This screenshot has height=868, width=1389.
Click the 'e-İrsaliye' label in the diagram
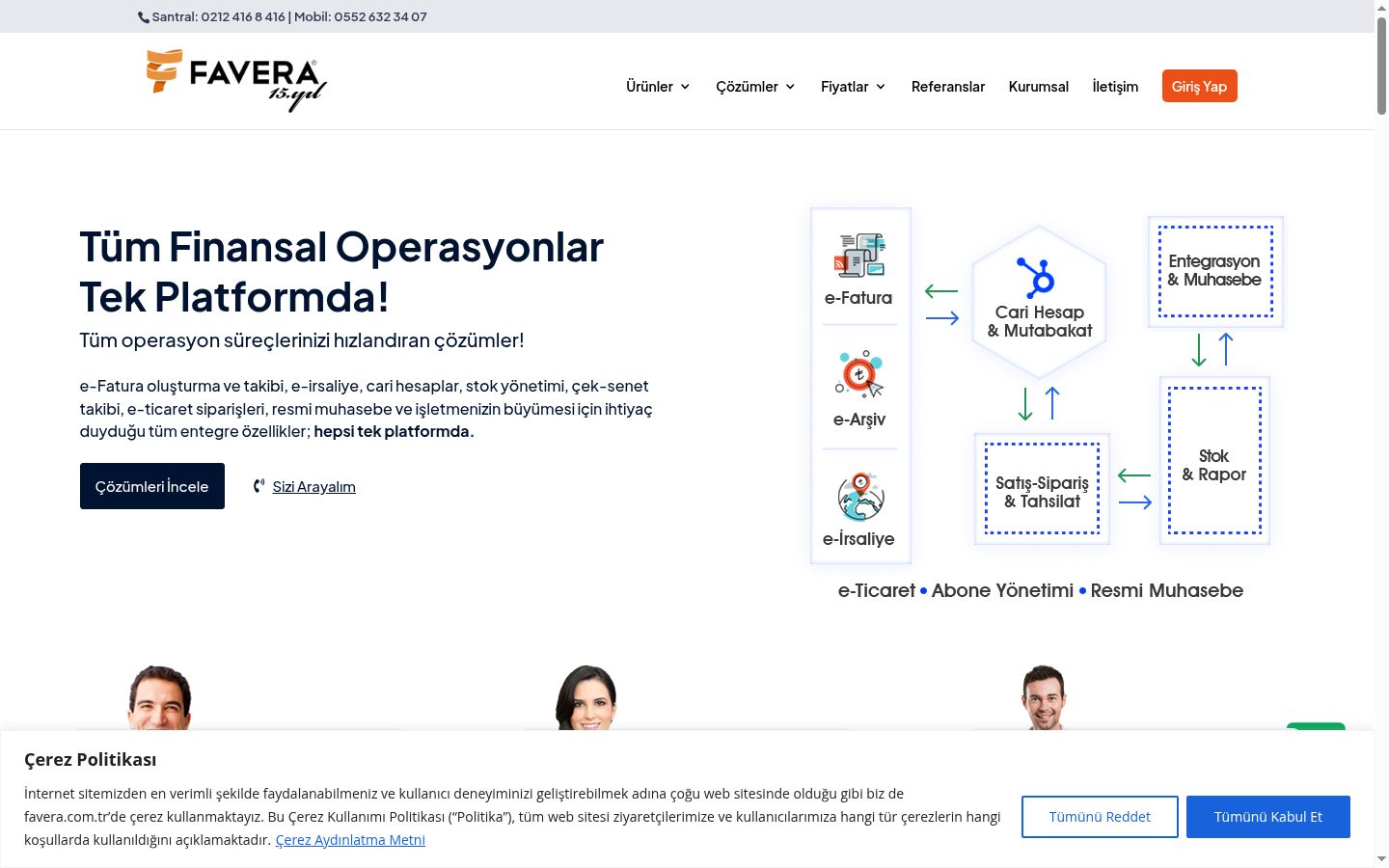(858, 539)
